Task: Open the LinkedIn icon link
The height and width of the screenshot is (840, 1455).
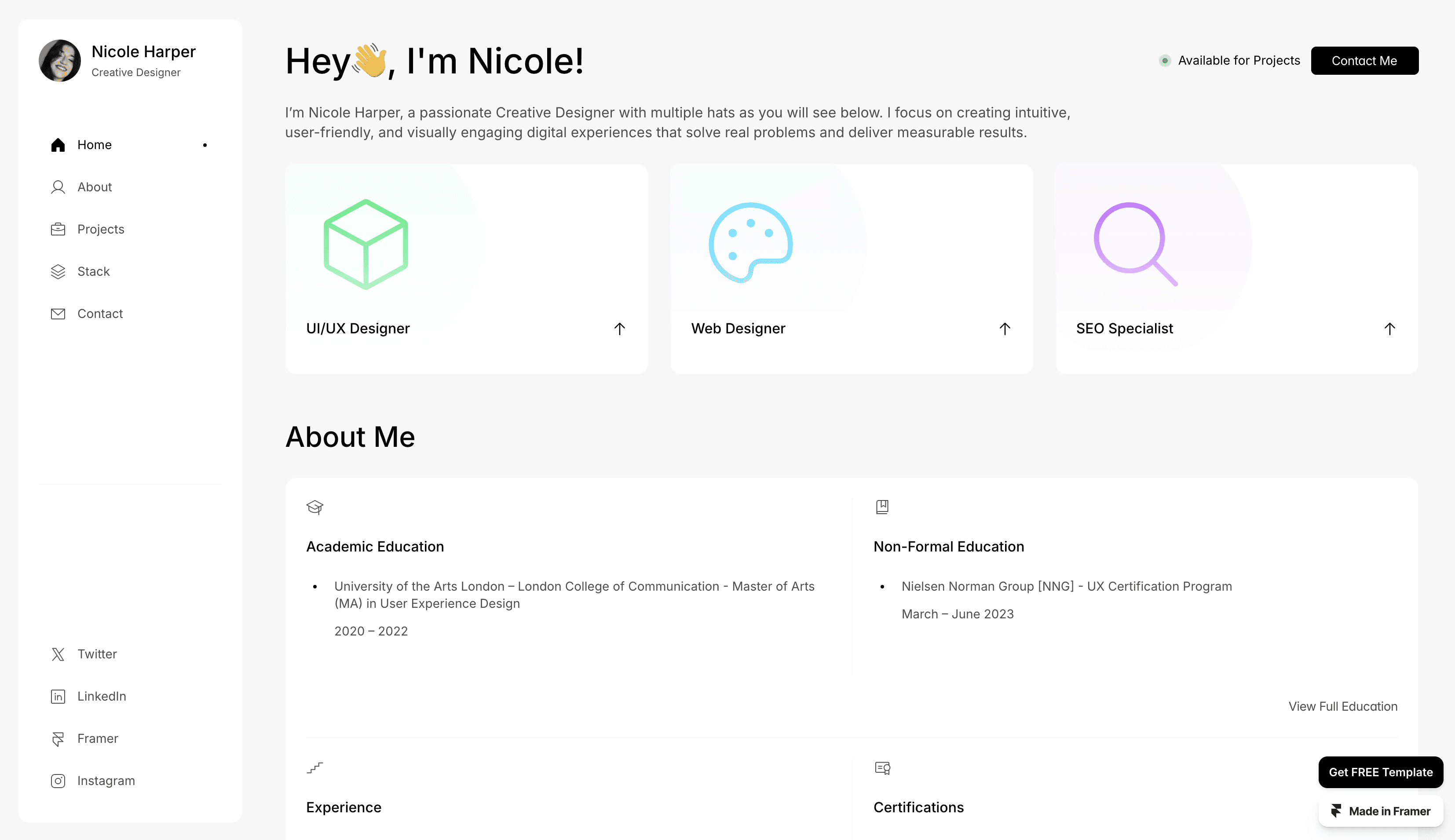Action: click(58, 696)
